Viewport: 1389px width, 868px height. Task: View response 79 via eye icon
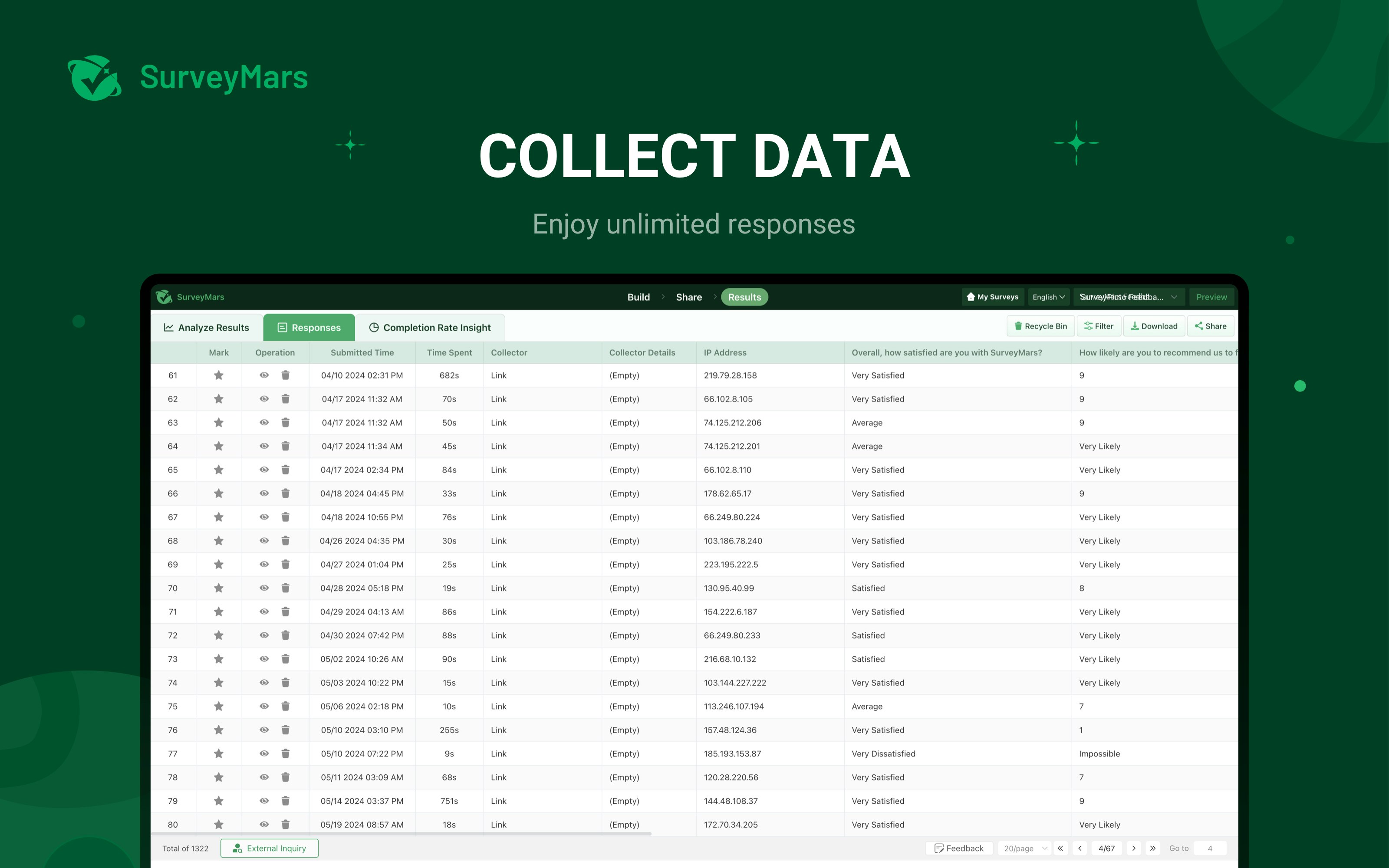coord(264,801)
